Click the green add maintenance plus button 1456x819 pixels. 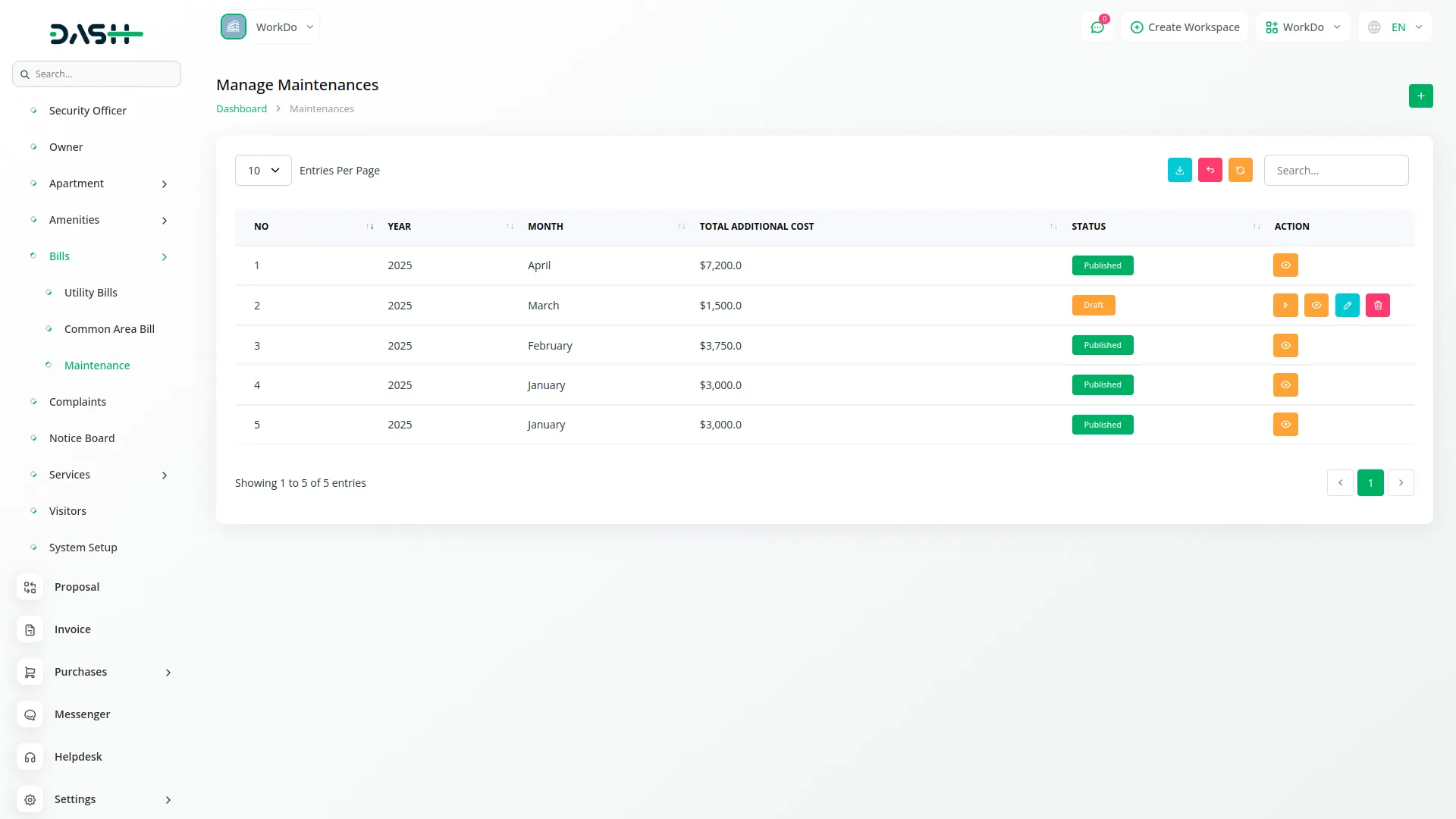(1420, 96)
